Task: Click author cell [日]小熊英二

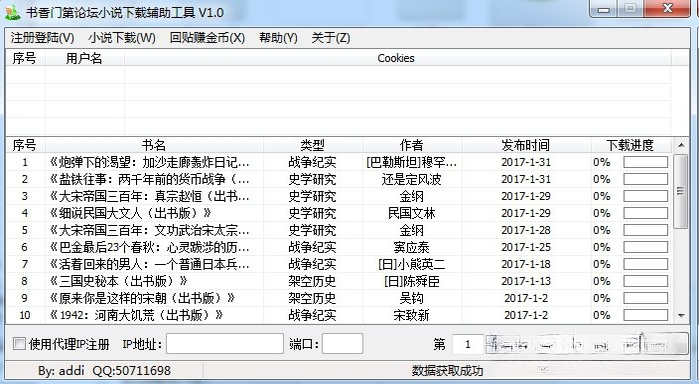Action: point(411,264)
